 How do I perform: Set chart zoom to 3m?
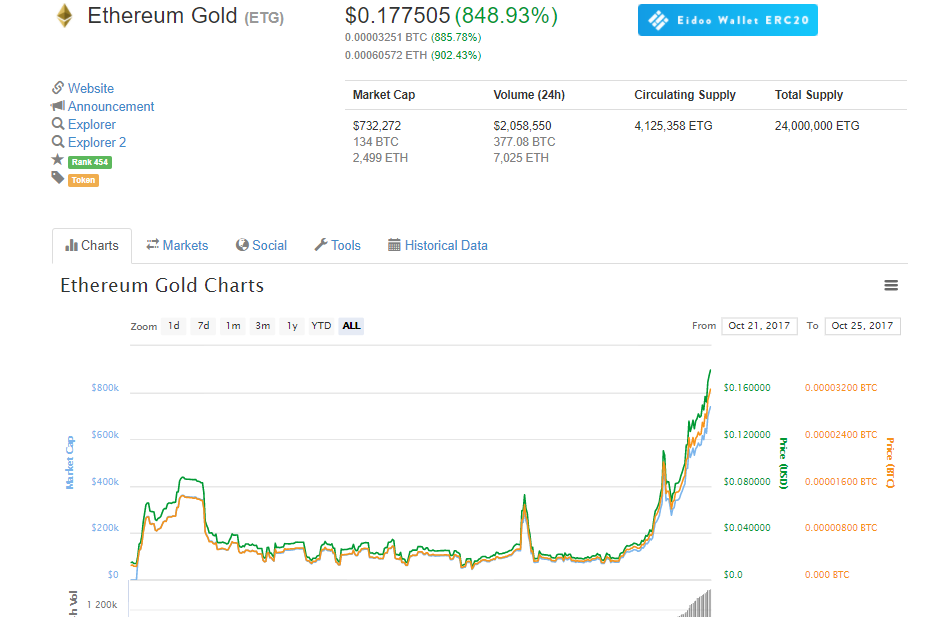coord(262,326)
